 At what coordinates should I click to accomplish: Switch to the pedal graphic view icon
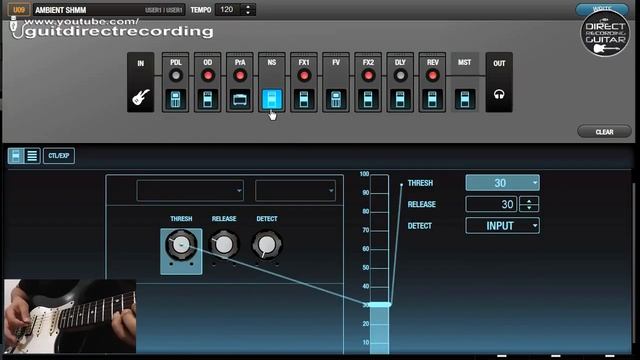16,156
